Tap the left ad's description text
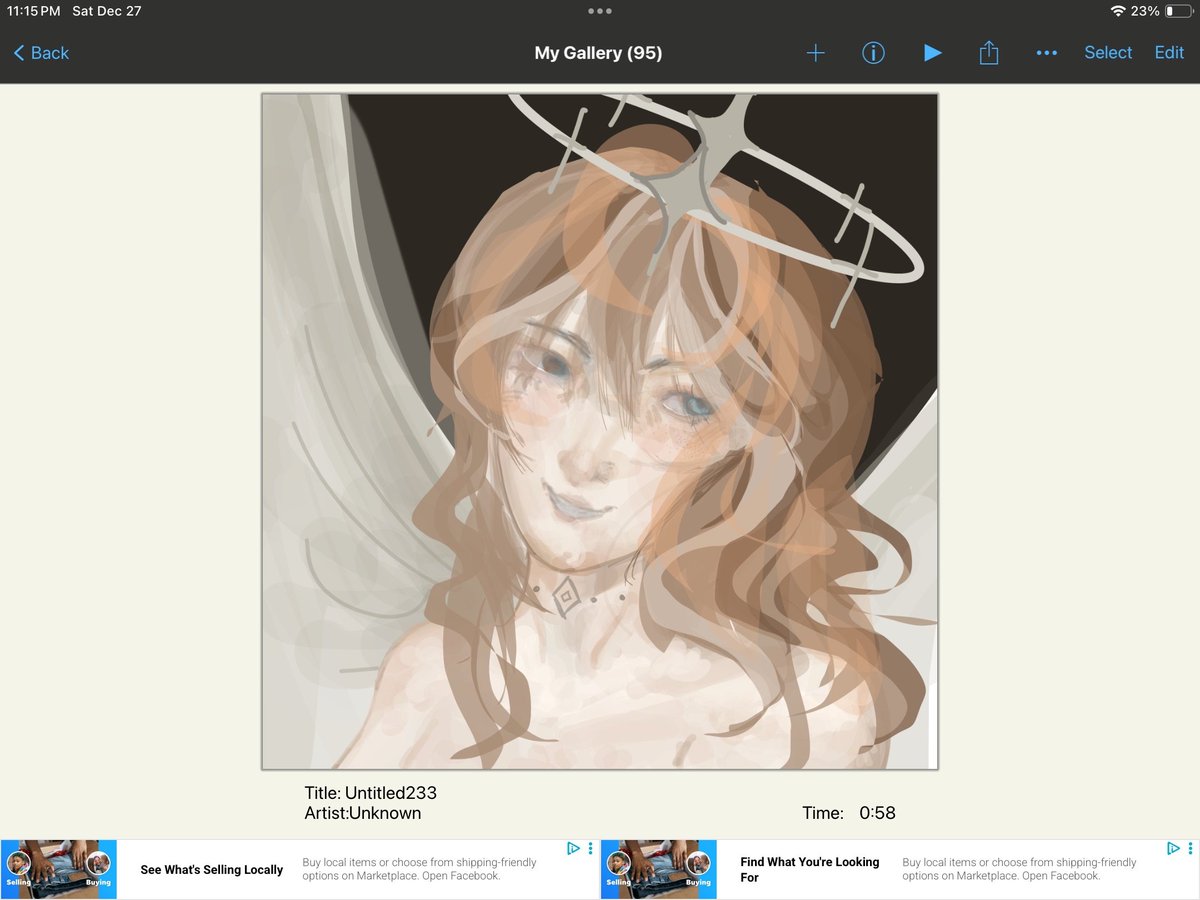1200x900 pixels. 420,869
